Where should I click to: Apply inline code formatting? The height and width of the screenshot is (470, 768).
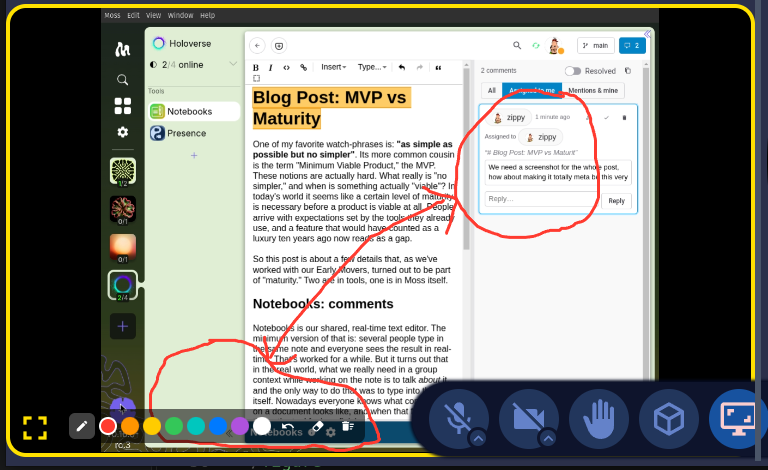click(x=287, y=68)
